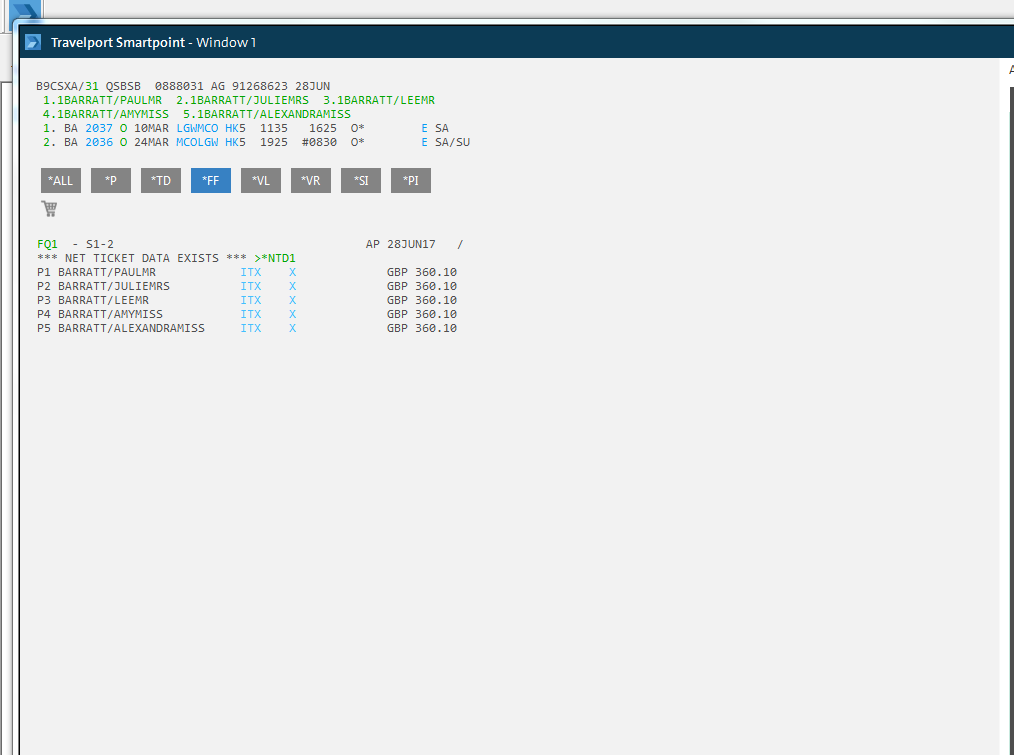
Task: Click the *VL vendor locator button
Action: click(261, 181)
